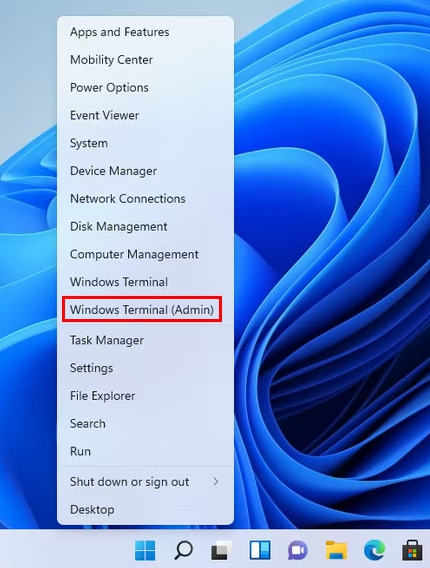Image resolution: width=430 pixels, height=568 pixels.
Task: Choose Search in the context menu
Action: pos(145,423)
